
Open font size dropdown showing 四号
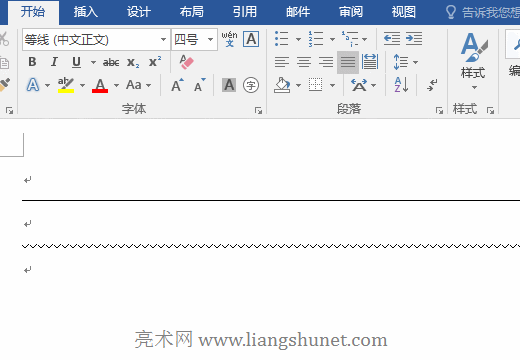click(210, 39)
